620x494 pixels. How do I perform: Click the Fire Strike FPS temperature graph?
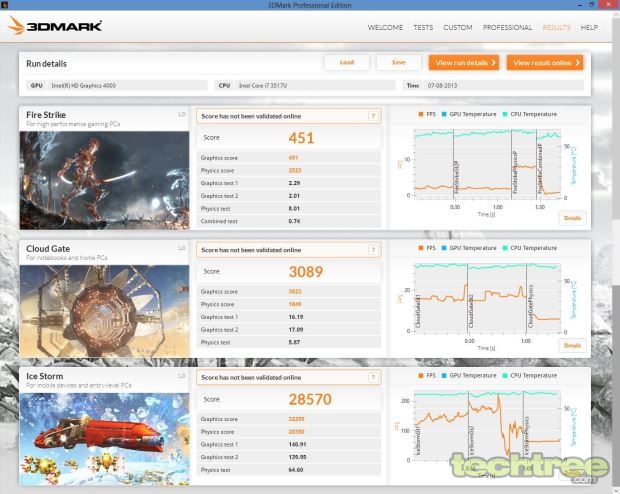tap(487, 163)
